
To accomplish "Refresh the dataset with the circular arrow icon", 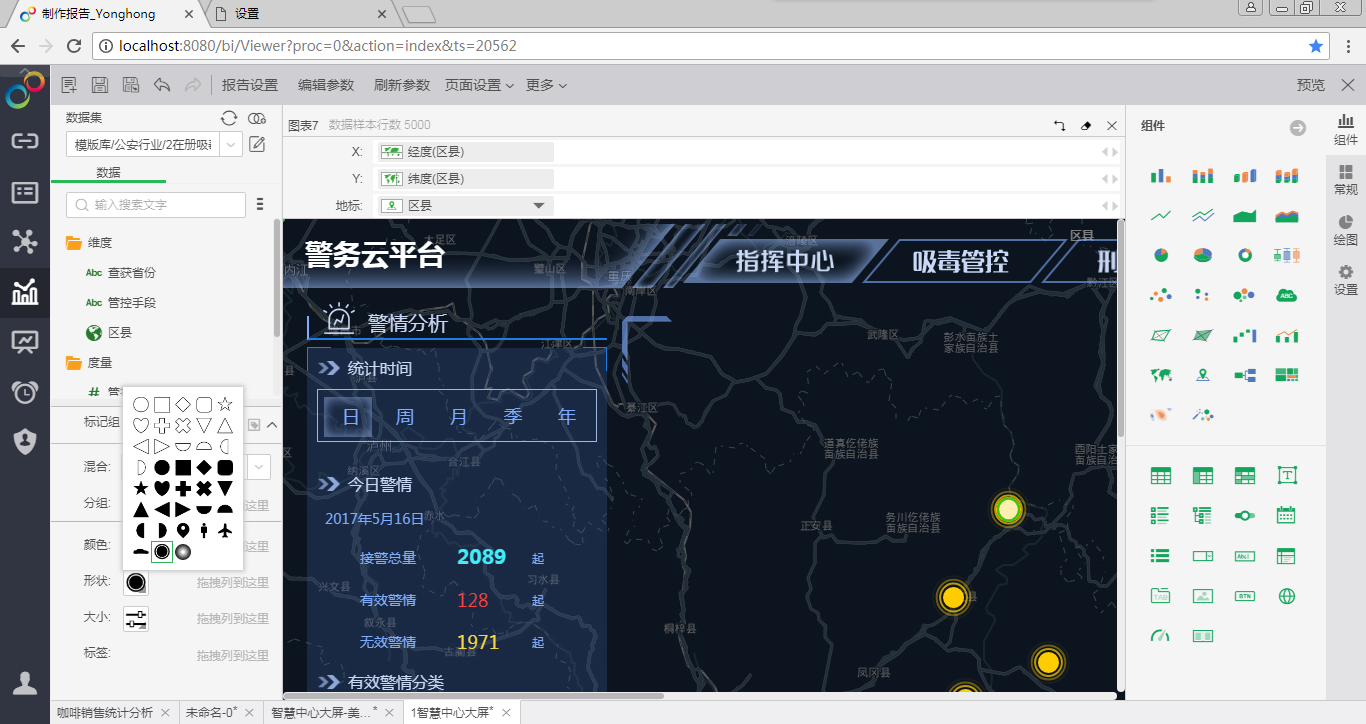I will tap(229, 118).
